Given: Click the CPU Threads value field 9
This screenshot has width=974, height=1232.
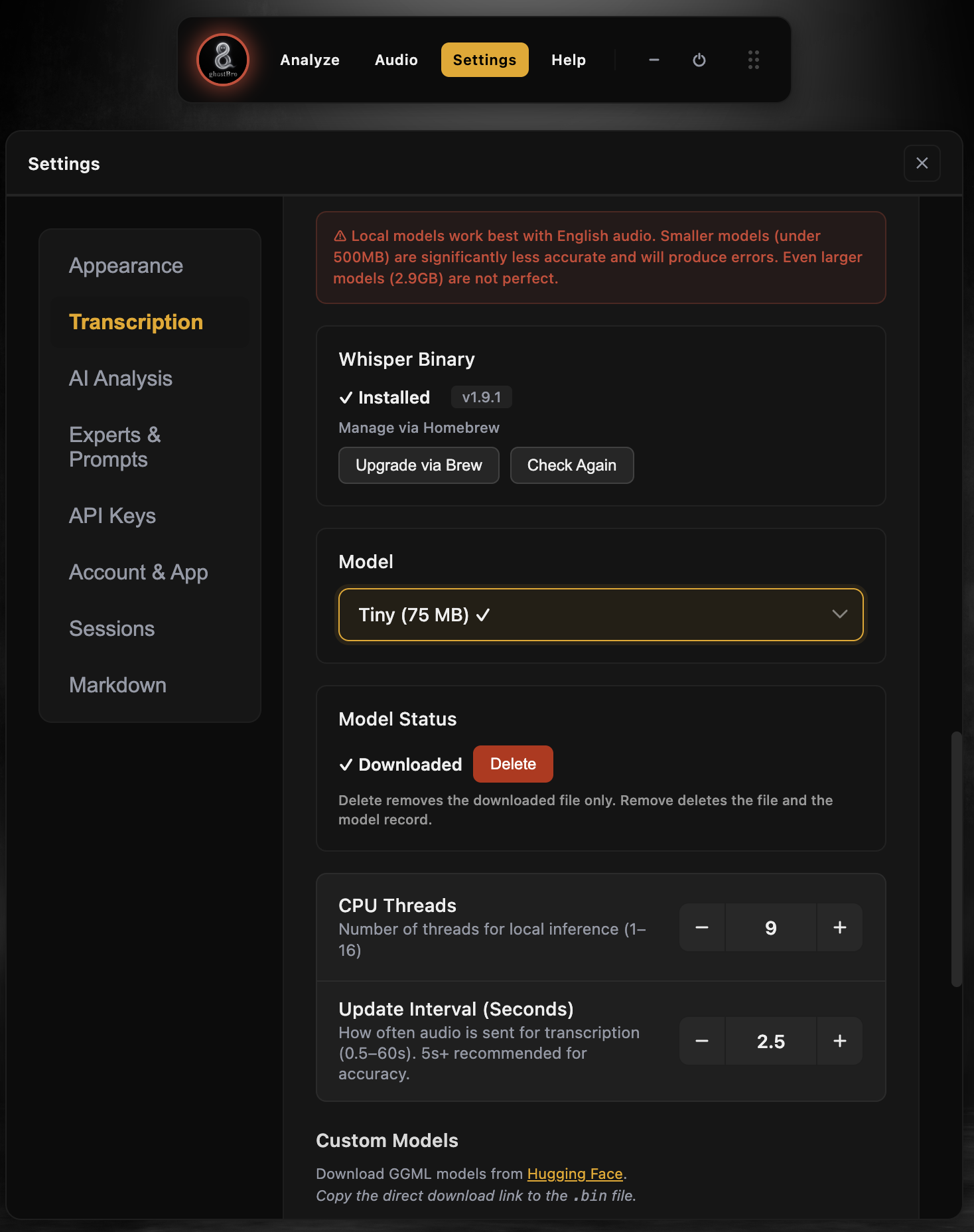Looking at the screenshot, I should (771, 927).
